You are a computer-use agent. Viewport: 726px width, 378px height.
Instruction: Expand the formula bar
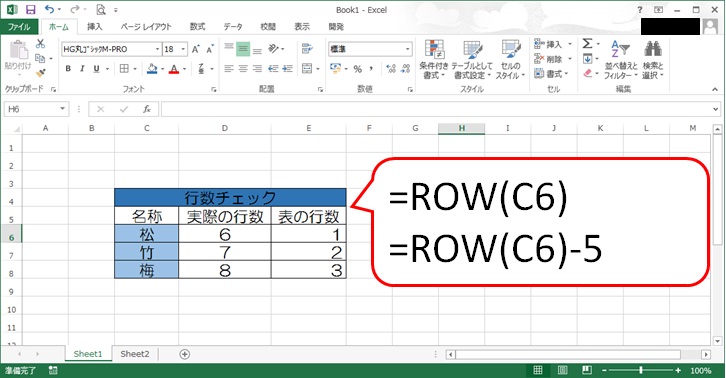(716, 109)
